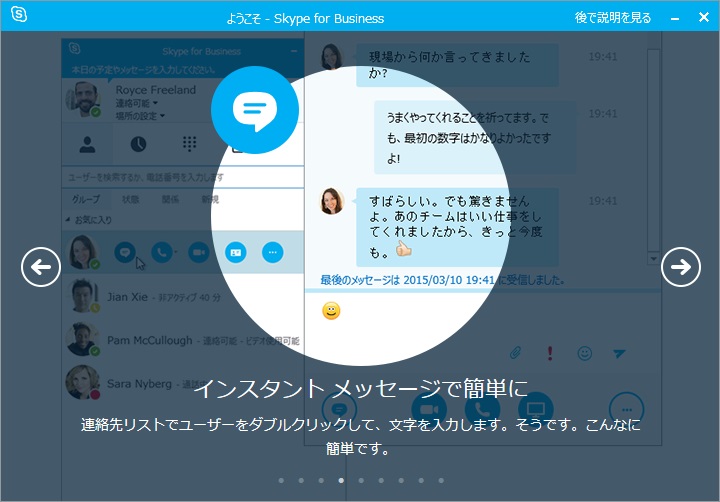The width and height of the screenshot is (720, 502).
Task: Click the highlighted favorite contact's photo
Action: pos(83,252)
